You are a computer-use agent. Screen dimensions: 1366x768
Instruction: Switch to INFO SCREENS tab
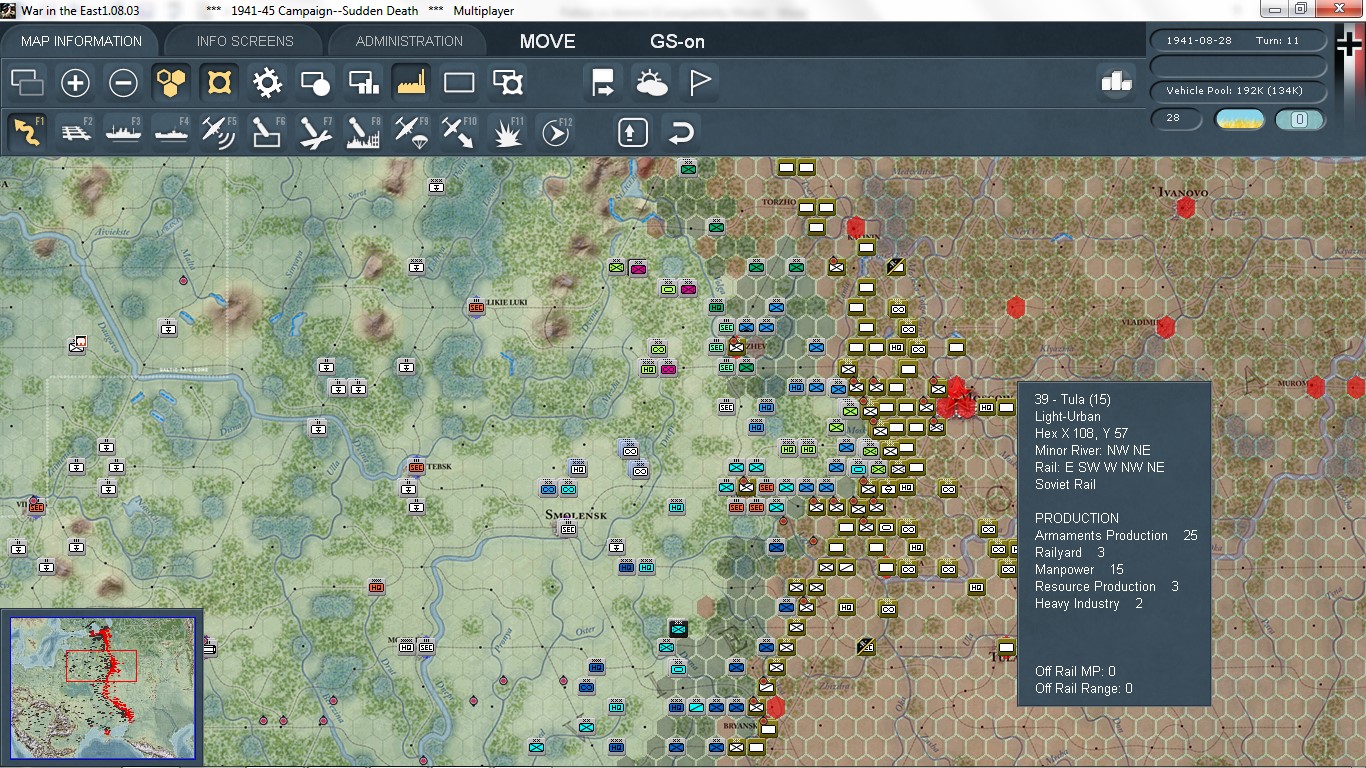pyautogui.click(x=245, y=41)
